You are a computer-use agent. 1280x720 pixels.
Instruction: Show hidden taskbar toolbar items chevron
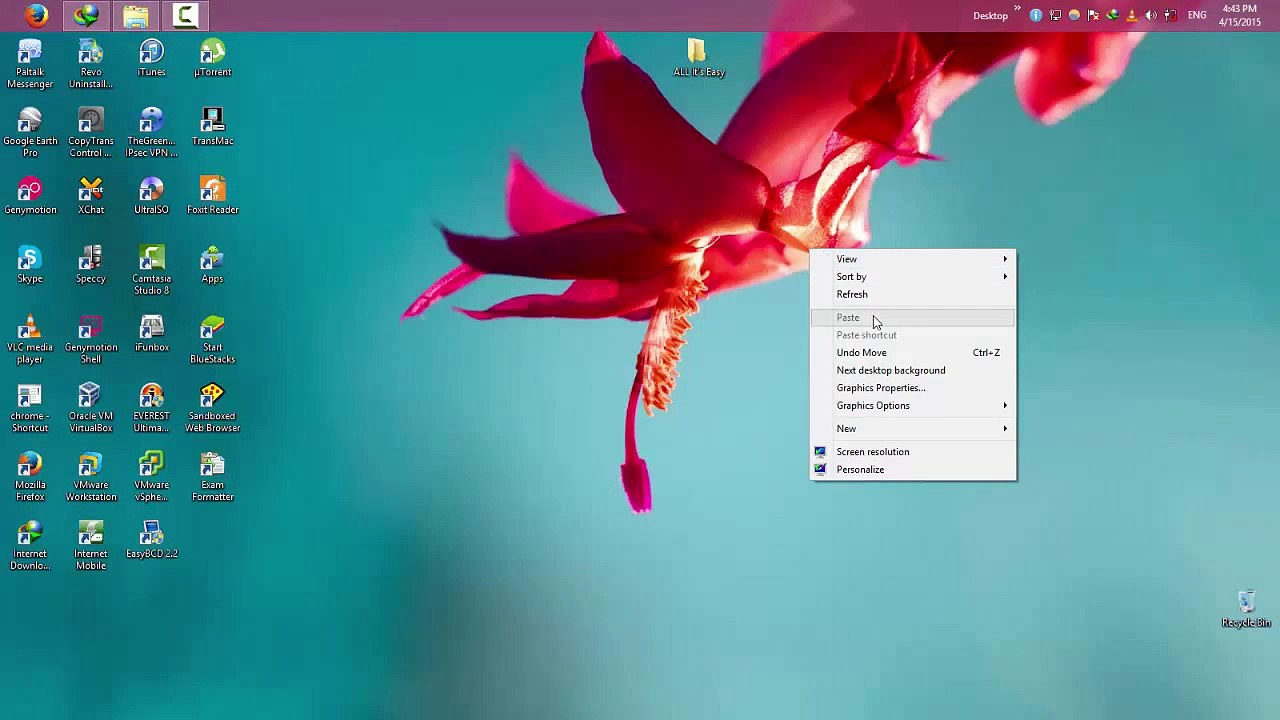(x=1018, y=10)
